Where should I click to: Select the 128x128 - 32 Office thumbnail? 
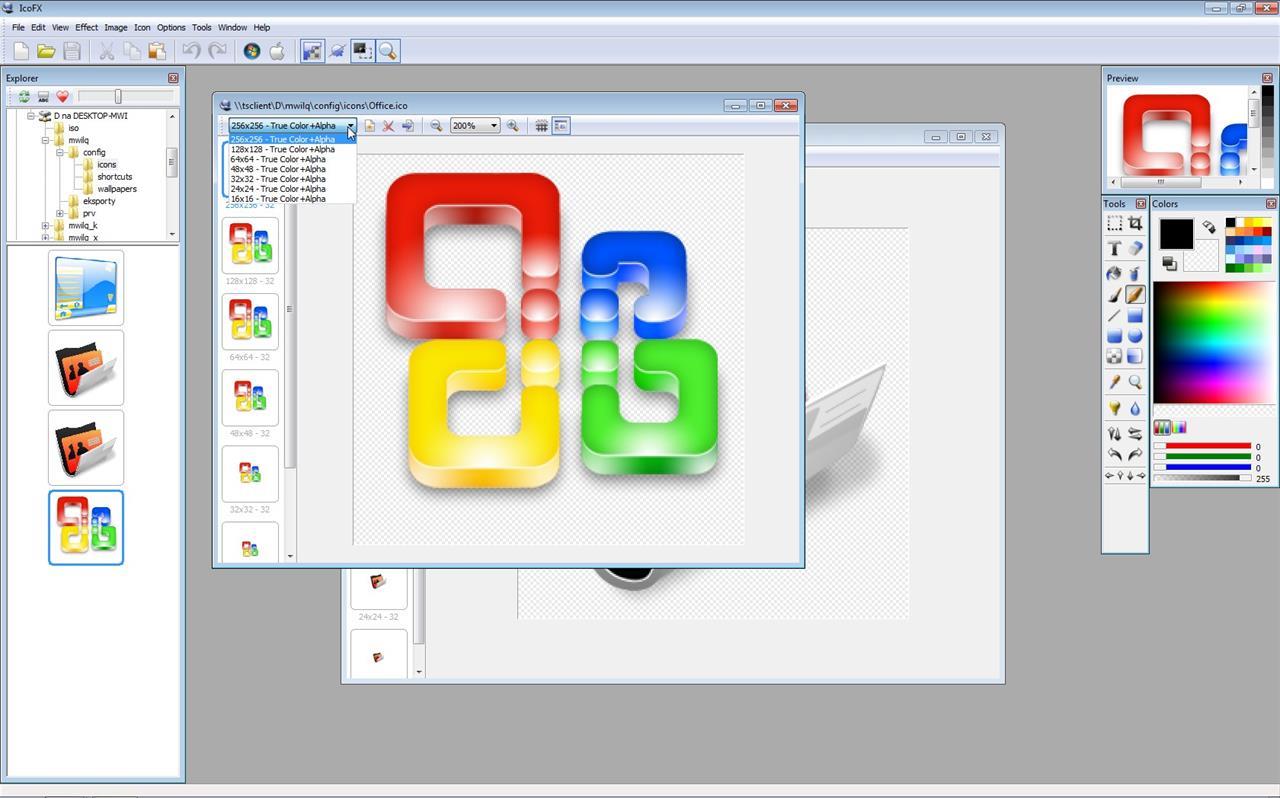(250, 245)
